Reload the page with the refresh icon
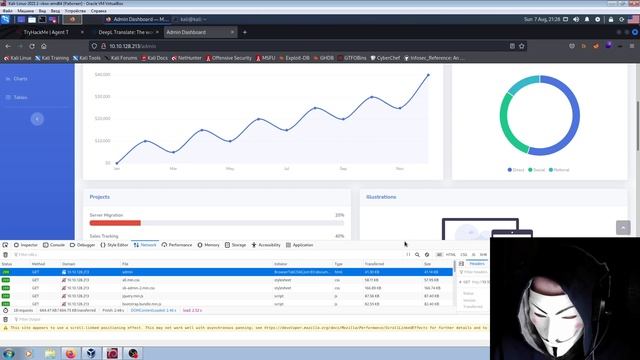 pyautogui.click(x=32, y=47)
